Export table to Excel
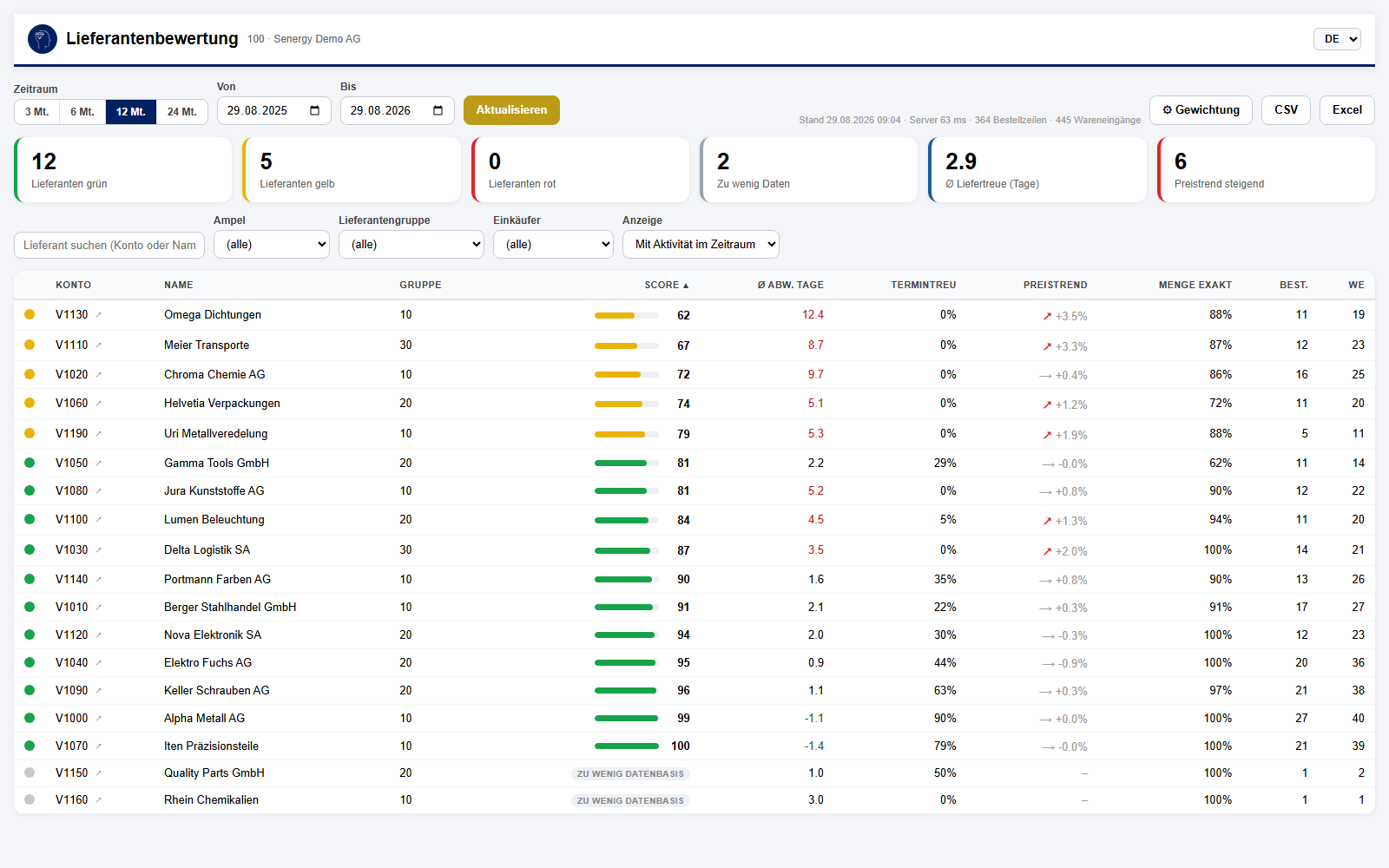 1347,110
